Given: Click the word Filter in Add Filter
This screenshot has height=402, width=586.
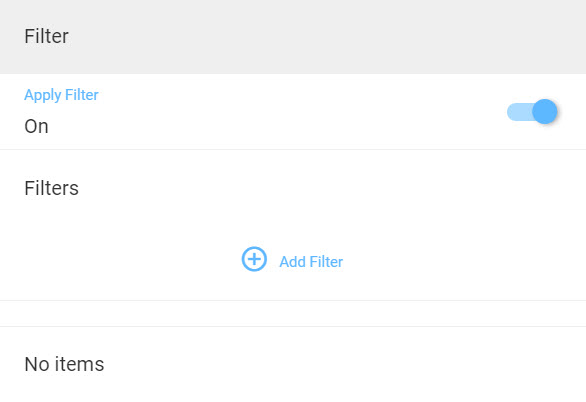Looking at the screenshot, I should [326, 262].
